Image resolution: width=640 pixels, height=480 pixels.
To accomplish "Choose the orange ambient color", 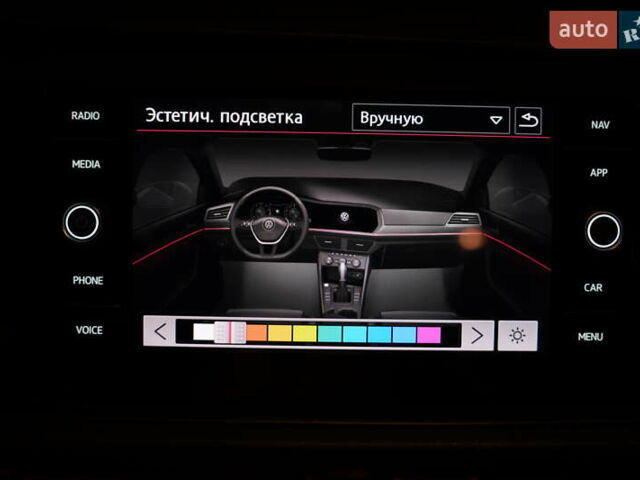I will coord(256,333).
